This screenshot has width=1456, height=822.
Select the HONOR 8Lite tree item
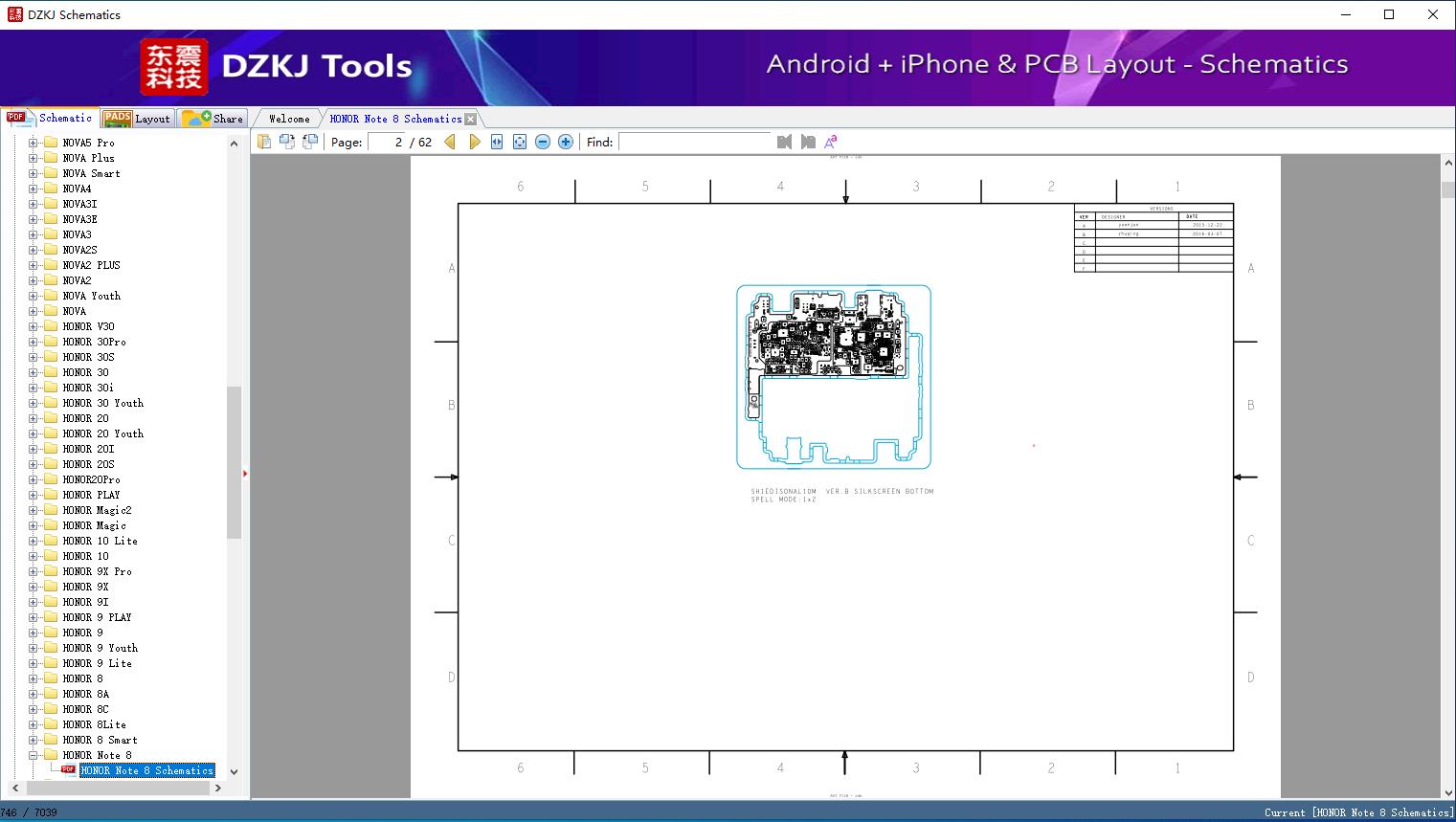[x=94, y=724]
